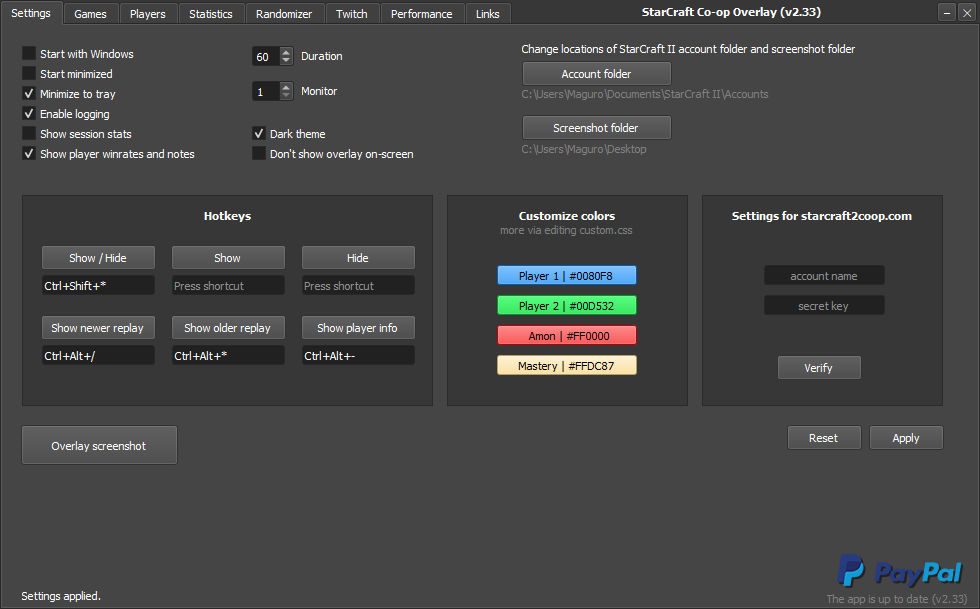Focus the Show hotkey shortcut field
The width and height of the screenshot is (980, 609).
pyautogui.click(x=228, y=285)
